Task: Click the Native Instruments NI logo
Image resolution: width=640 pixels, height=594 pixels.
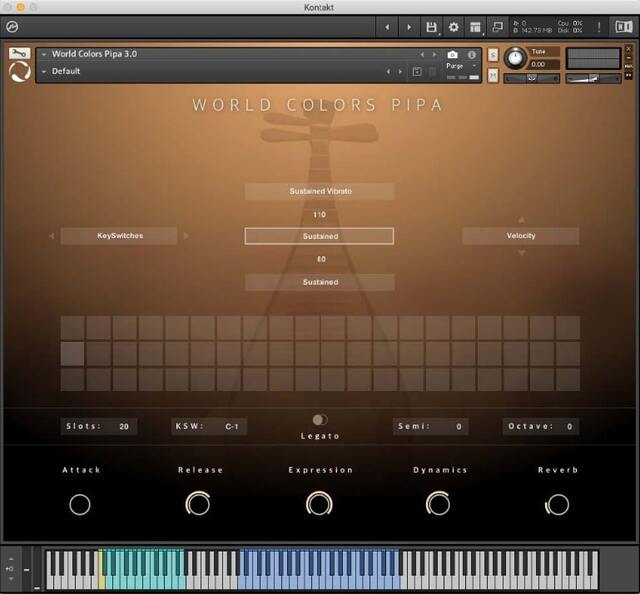Action: 623,27
